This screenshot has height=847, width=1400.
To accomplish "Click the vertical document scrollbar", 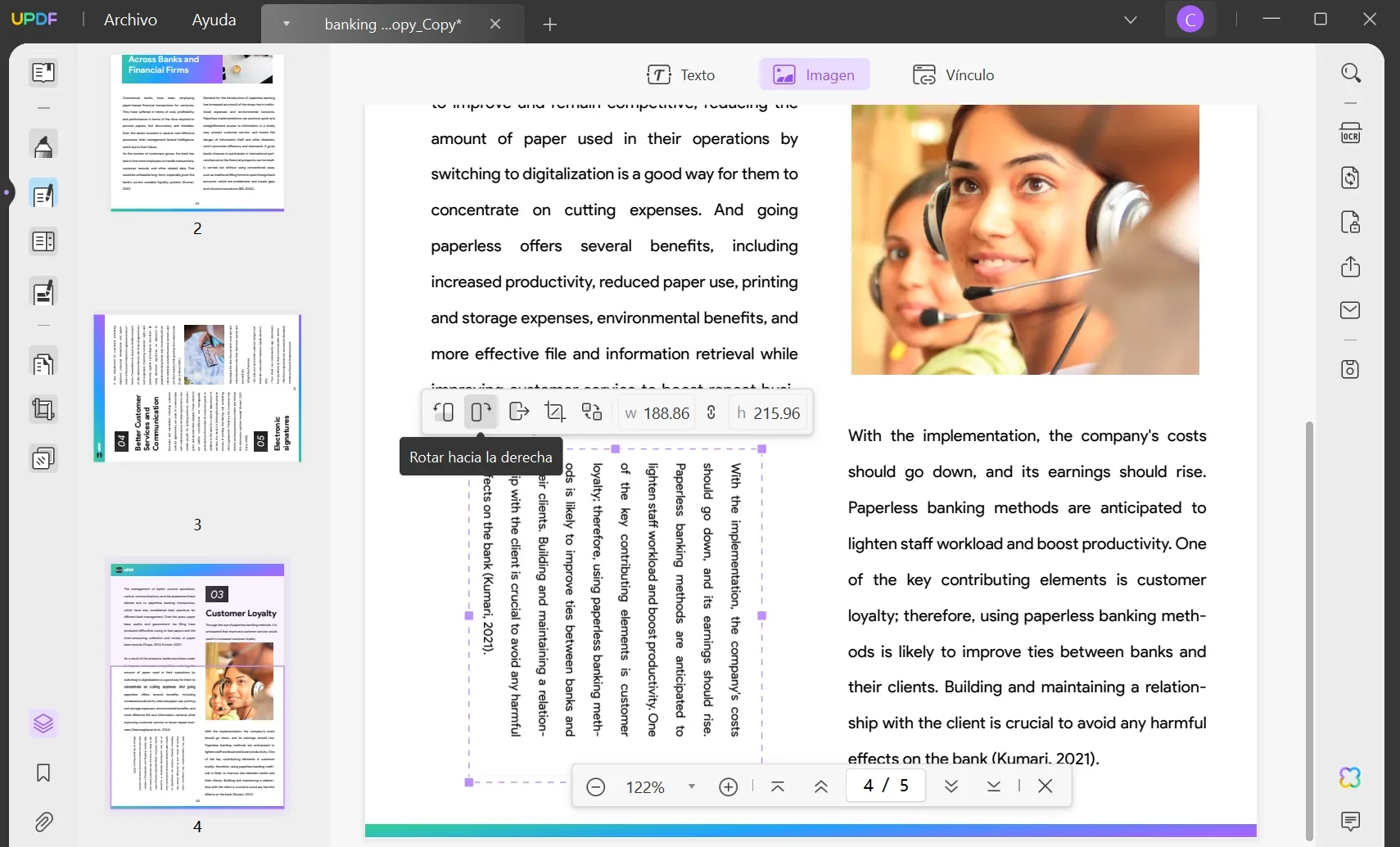I will pyautogui.click(x=1309, y=630).
